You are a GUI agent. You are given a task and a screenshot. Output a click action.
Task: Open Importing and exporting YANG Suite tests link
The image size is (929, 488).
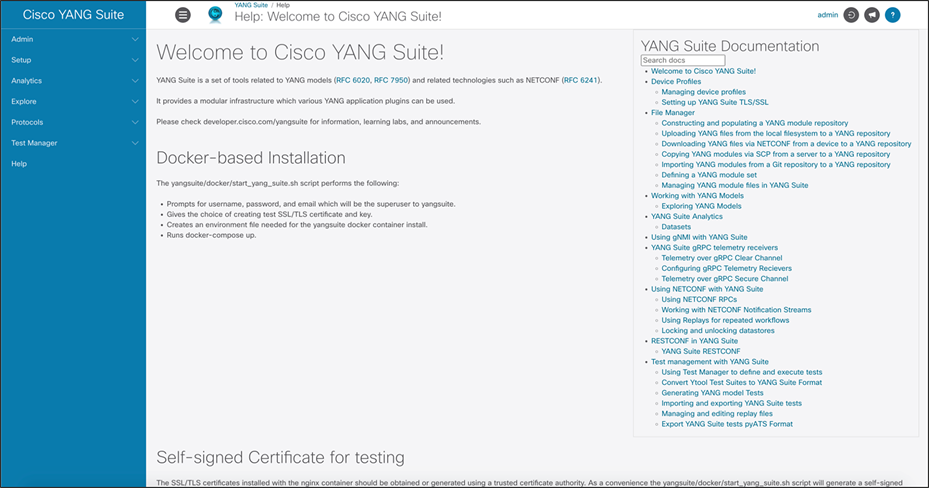(732, 403)
